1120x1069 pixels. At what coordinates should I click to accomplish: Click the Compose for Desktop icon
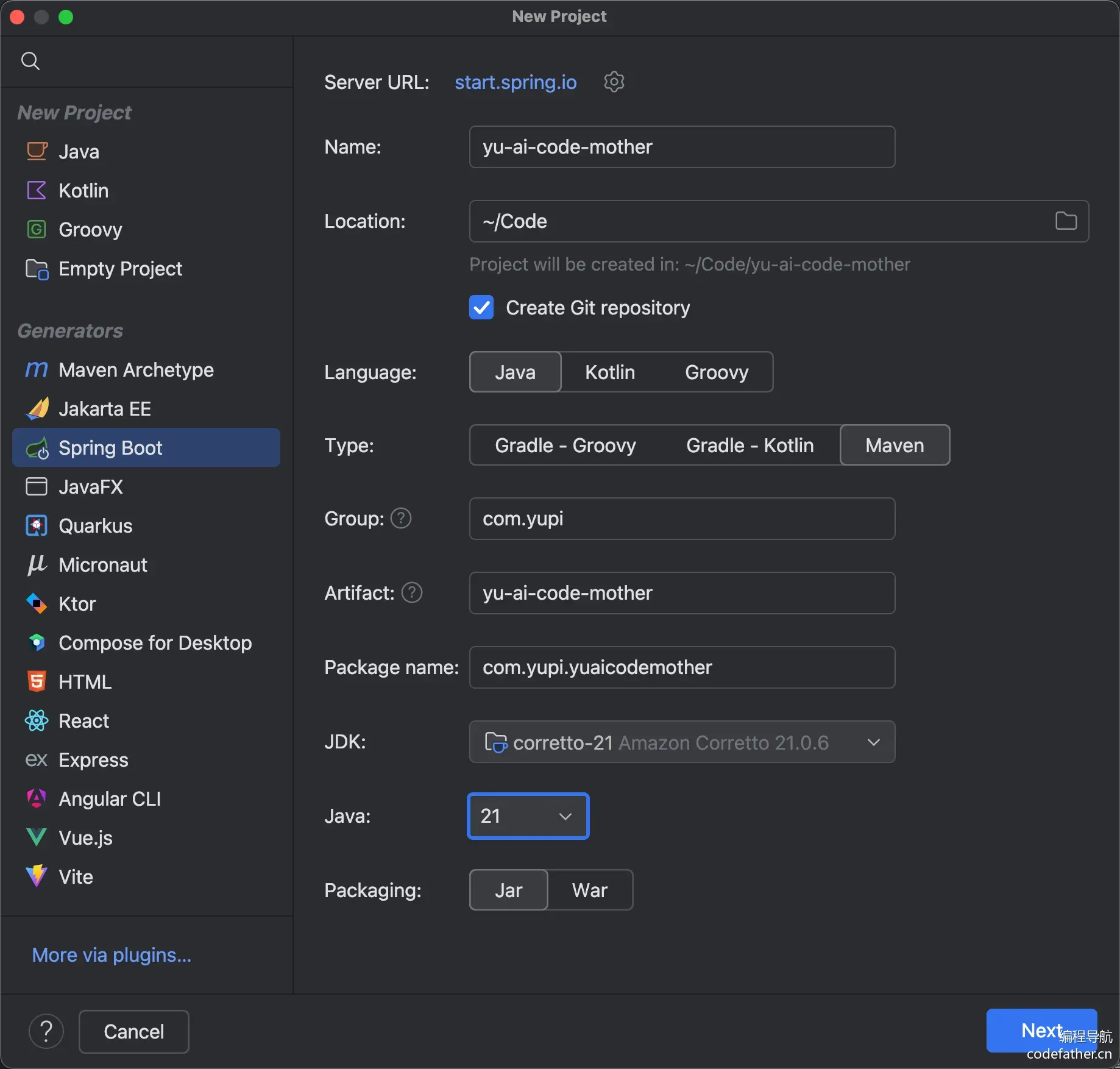point(37,642)
